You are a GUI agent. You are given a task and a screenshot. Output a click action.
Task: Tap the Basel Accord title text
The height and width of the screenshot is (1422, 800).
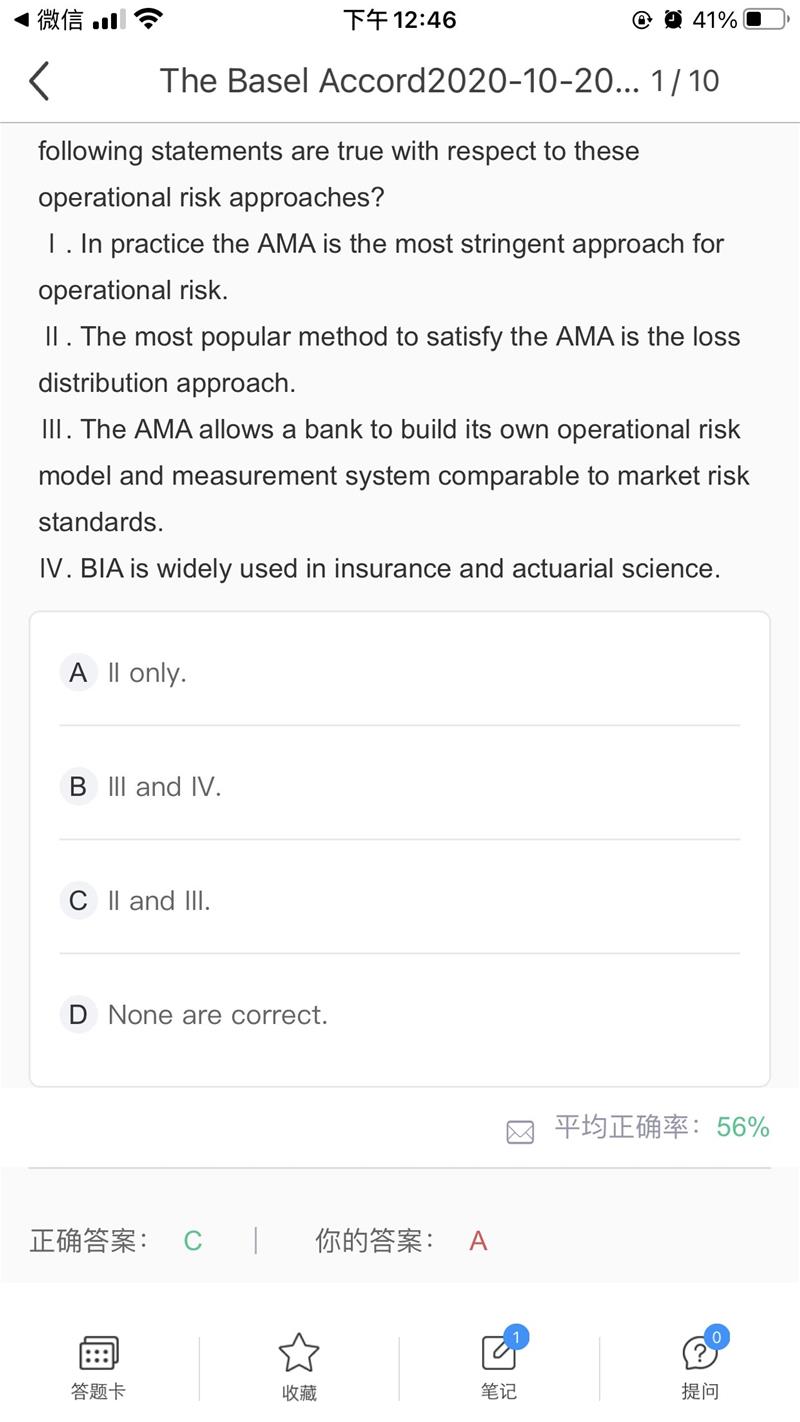[x=399, y=81]
